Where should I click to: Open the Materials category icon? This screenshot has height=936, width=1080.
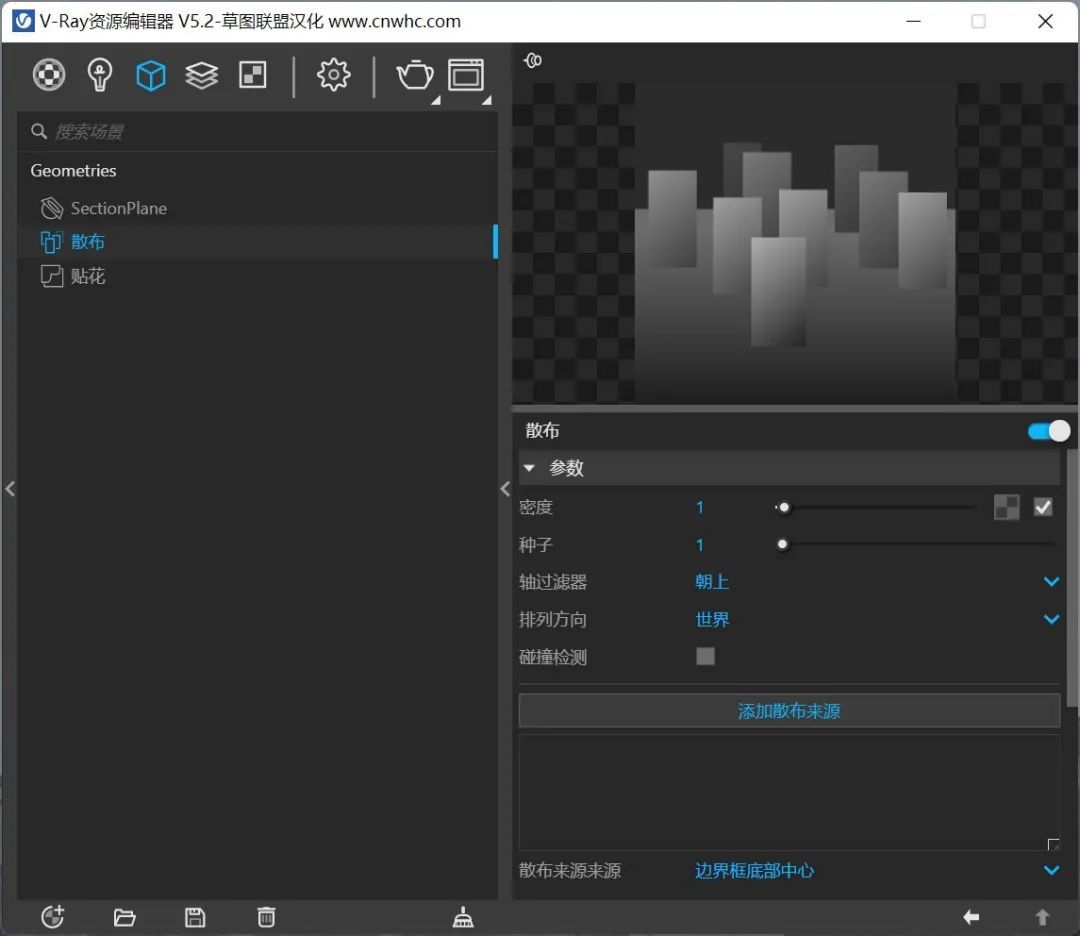tap(49, 75)
